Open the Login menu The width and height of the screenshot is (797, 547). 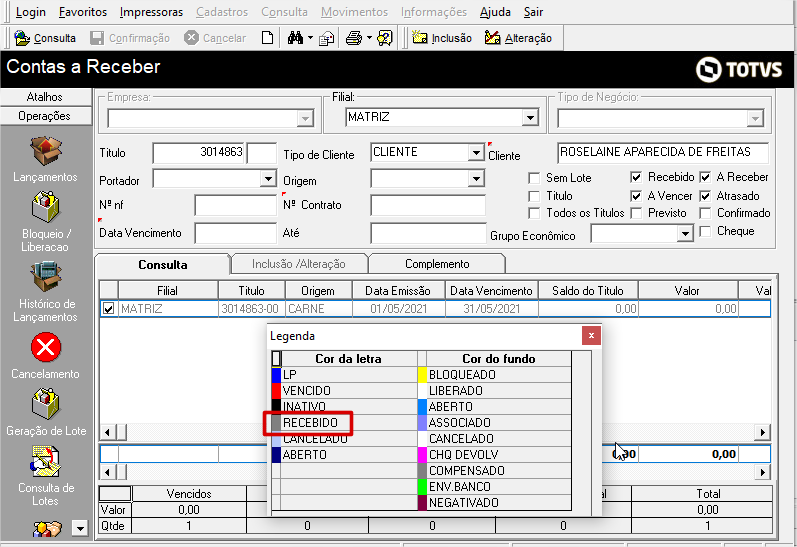[x=30, y=12]
